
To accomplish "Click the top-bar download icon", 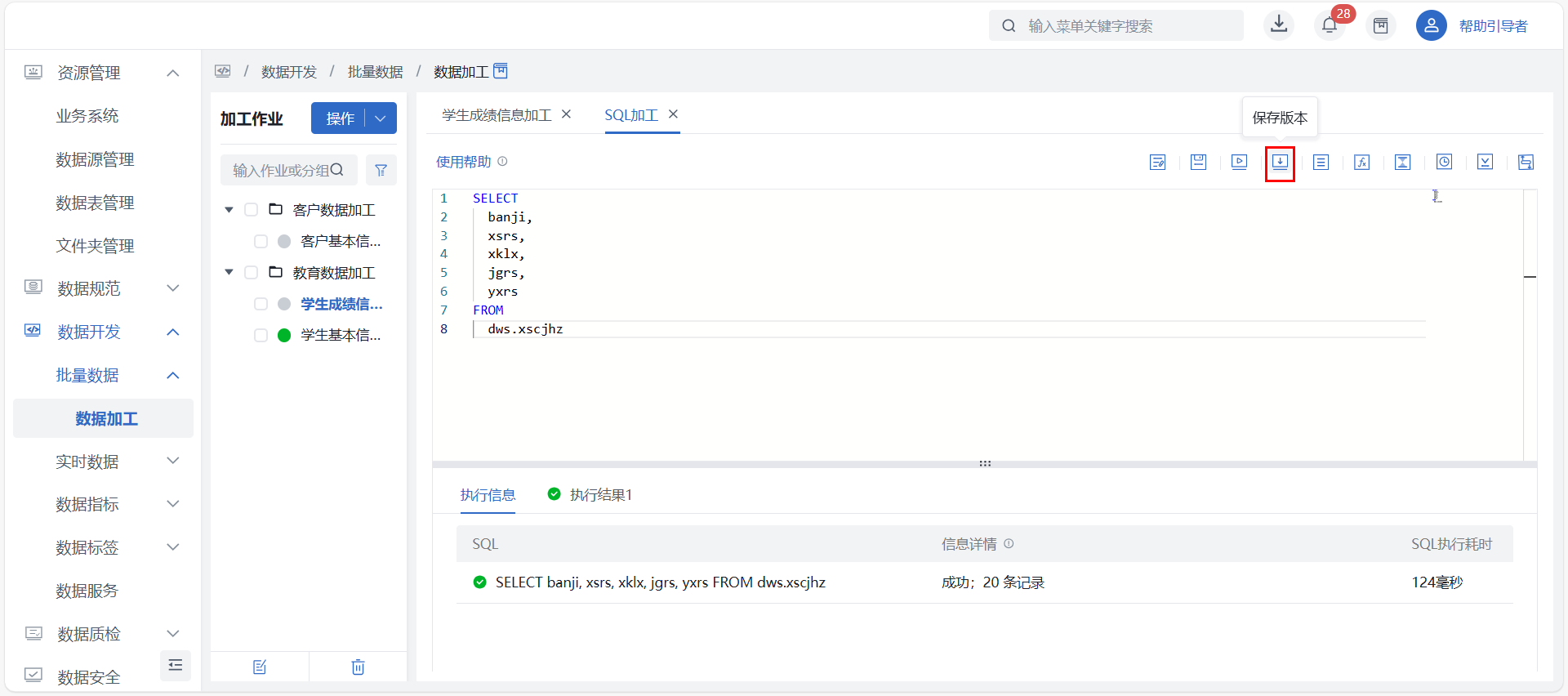I will point(1279,25).
